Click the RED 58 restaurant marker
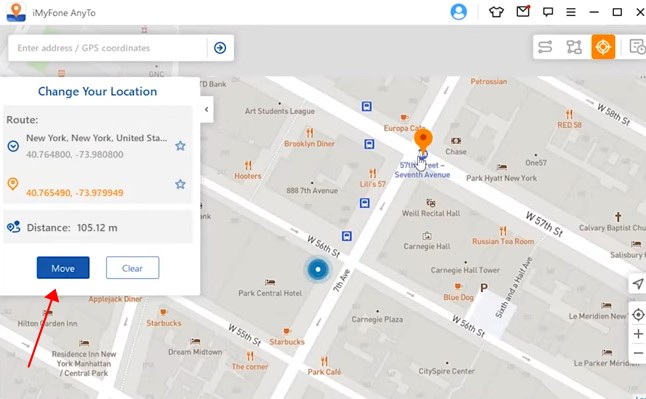The width and height of the screenshot is (646, 399). tap(569, 114)
